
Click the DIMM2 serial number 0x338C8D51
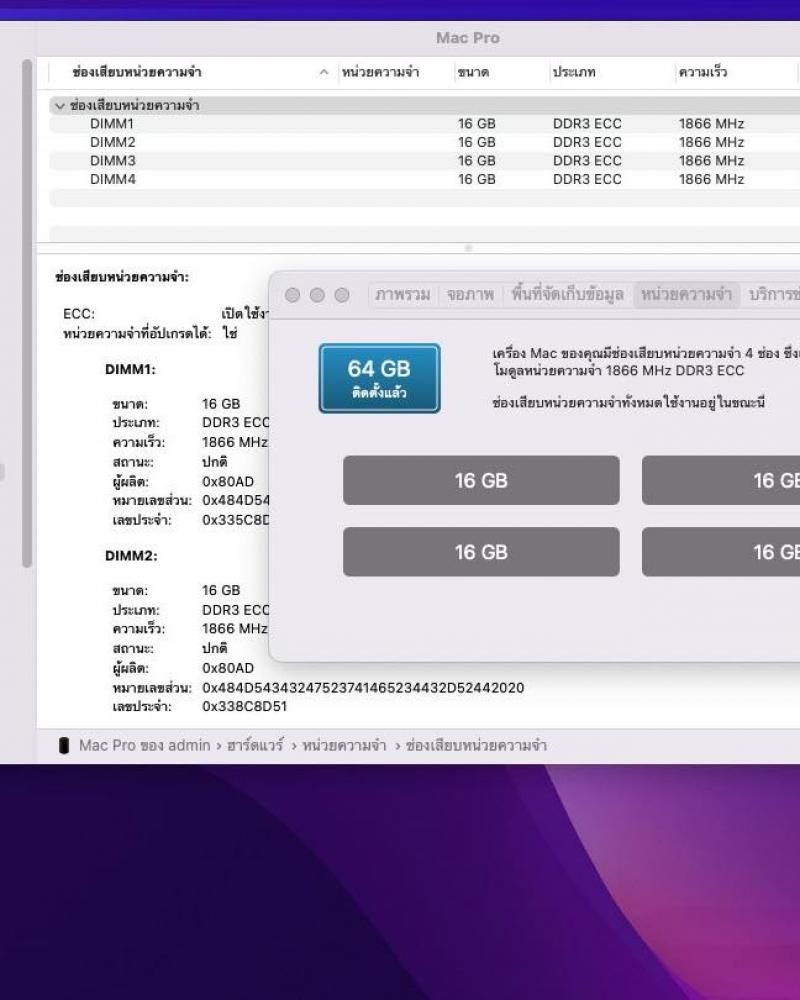click(x=244, y=707)
